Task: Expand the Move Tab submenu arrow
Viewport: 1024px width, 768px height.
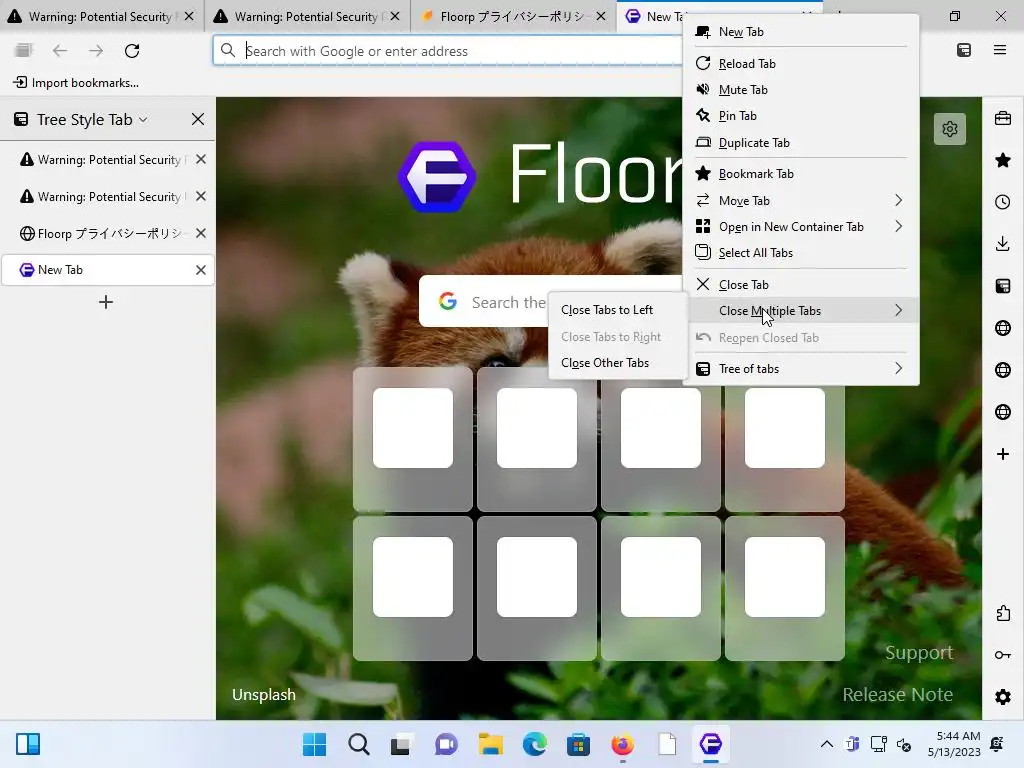Action: click(899, 200)
